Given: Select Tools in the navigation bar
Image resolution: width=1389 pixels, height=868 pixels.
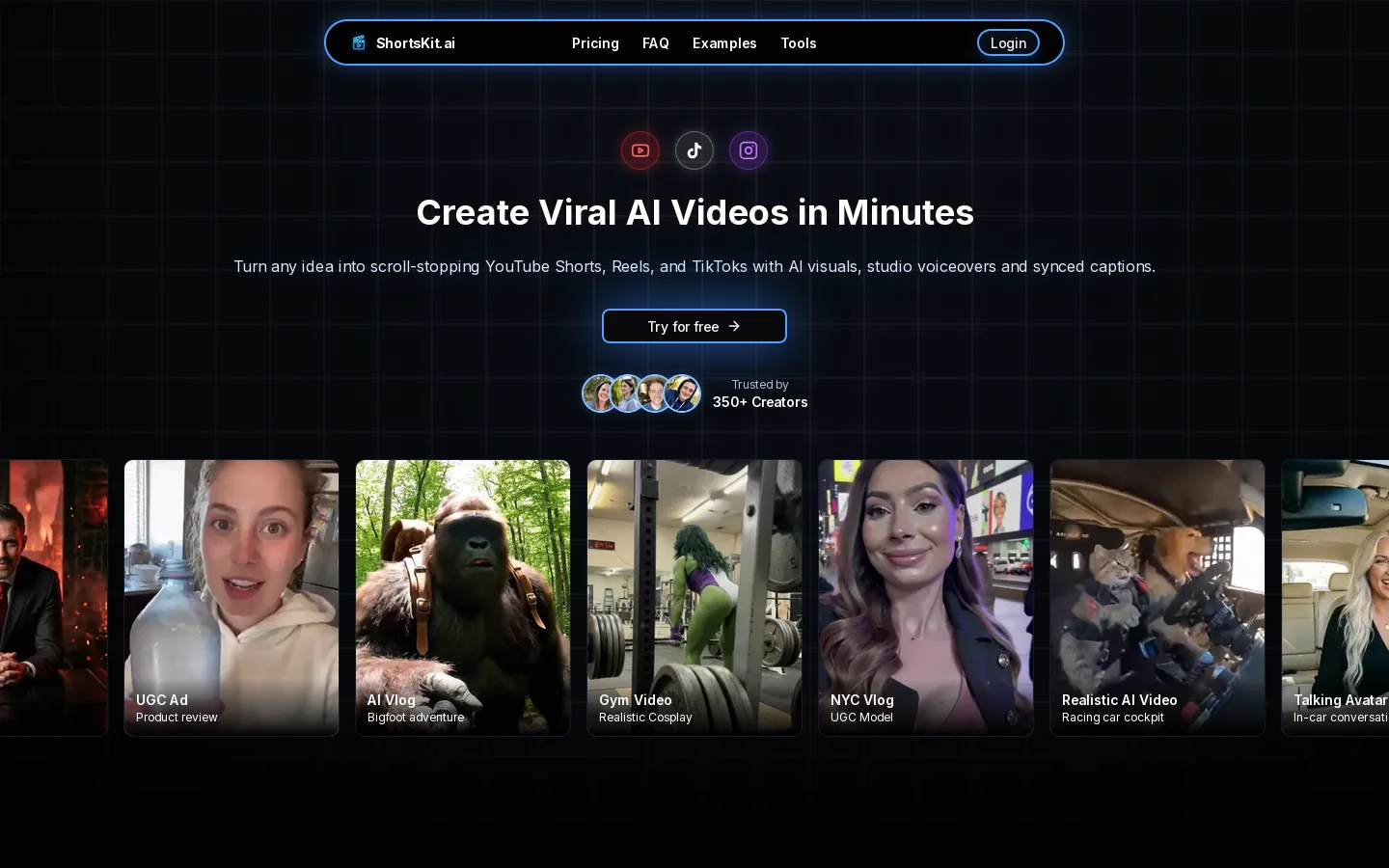Looking at the screenshot, I should click(799, 43).
